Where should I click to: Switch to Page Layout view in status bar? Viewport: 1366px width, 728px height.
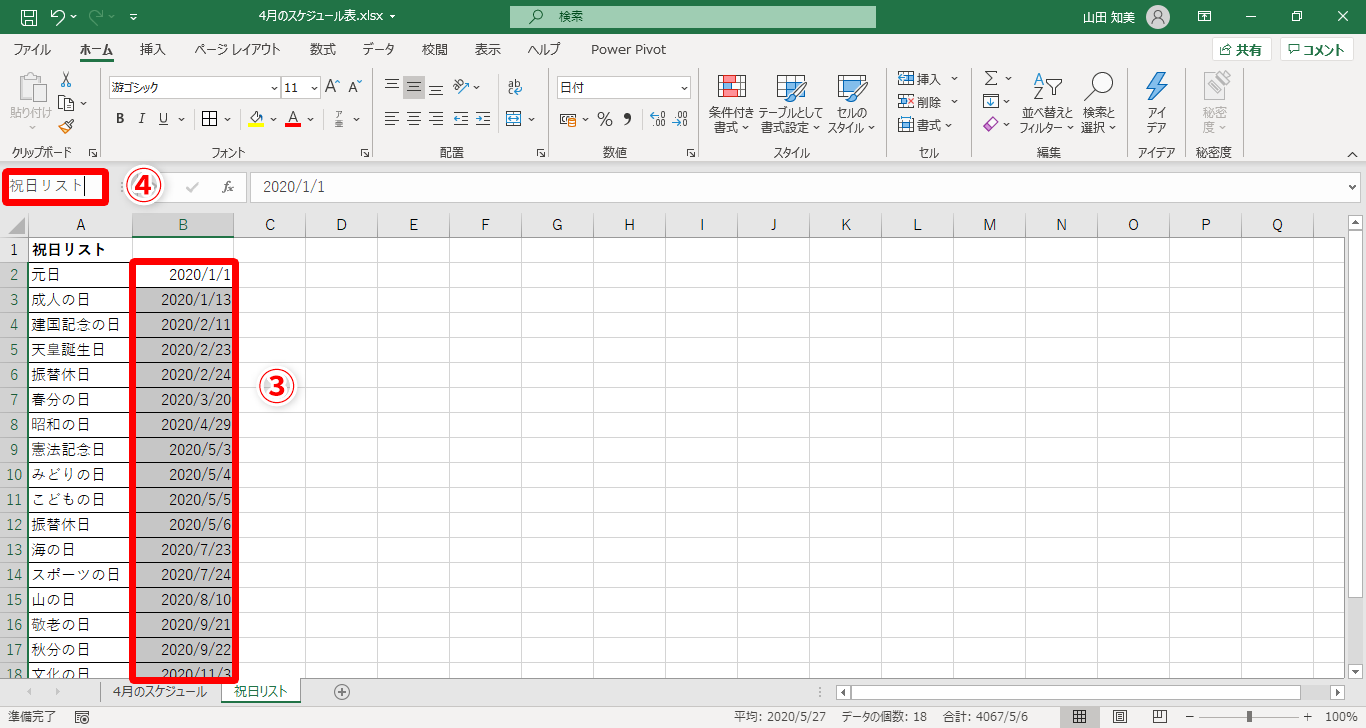pyautogui.click(x=1120, y=717)
